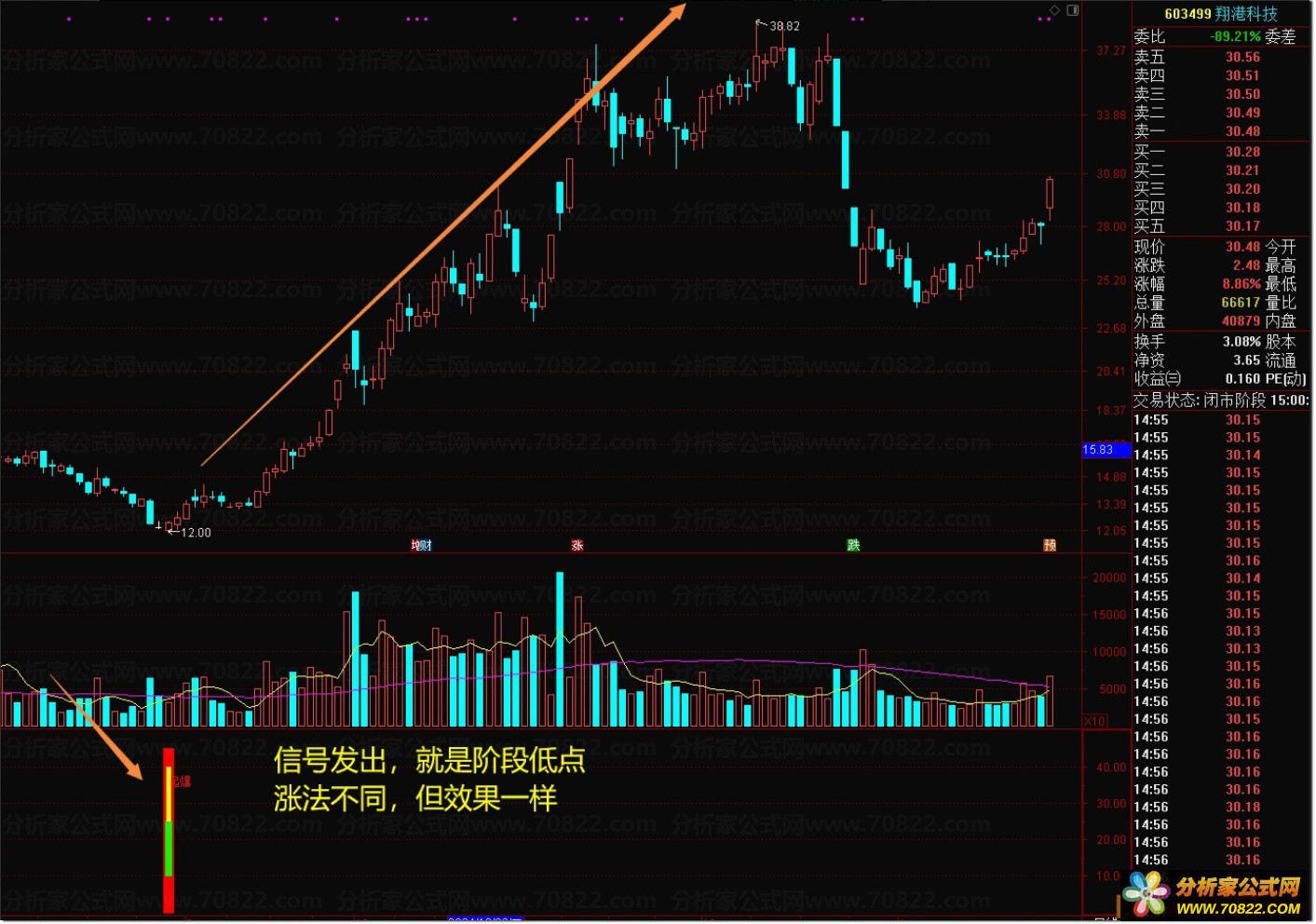Select sell-one 卖一 price 30.48
The width and height of the screenshot is (1316, 924).
(x=1242, y=131)
